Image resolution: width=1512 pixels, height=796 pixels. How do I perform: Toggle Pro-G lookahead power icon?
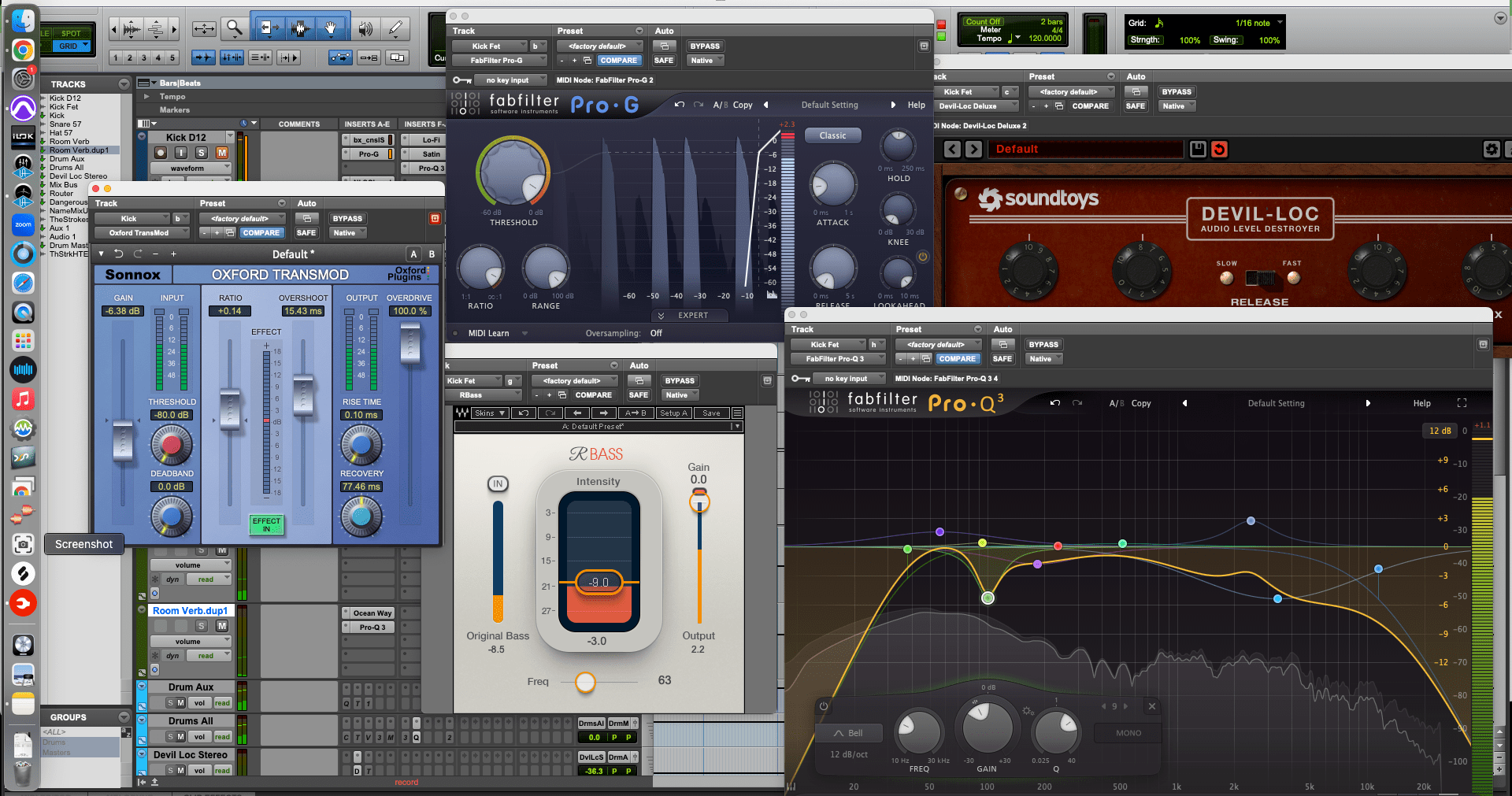tap(923, 257)
